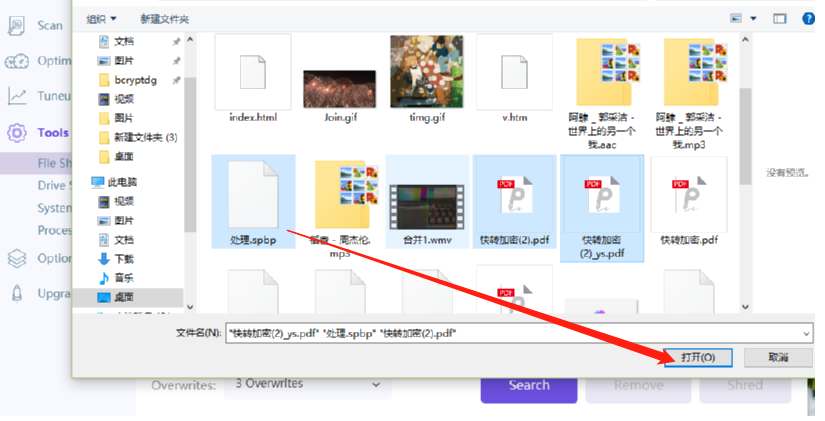
Task: Select the Tuneup chart icon
Action: click(x=17, y=96)
